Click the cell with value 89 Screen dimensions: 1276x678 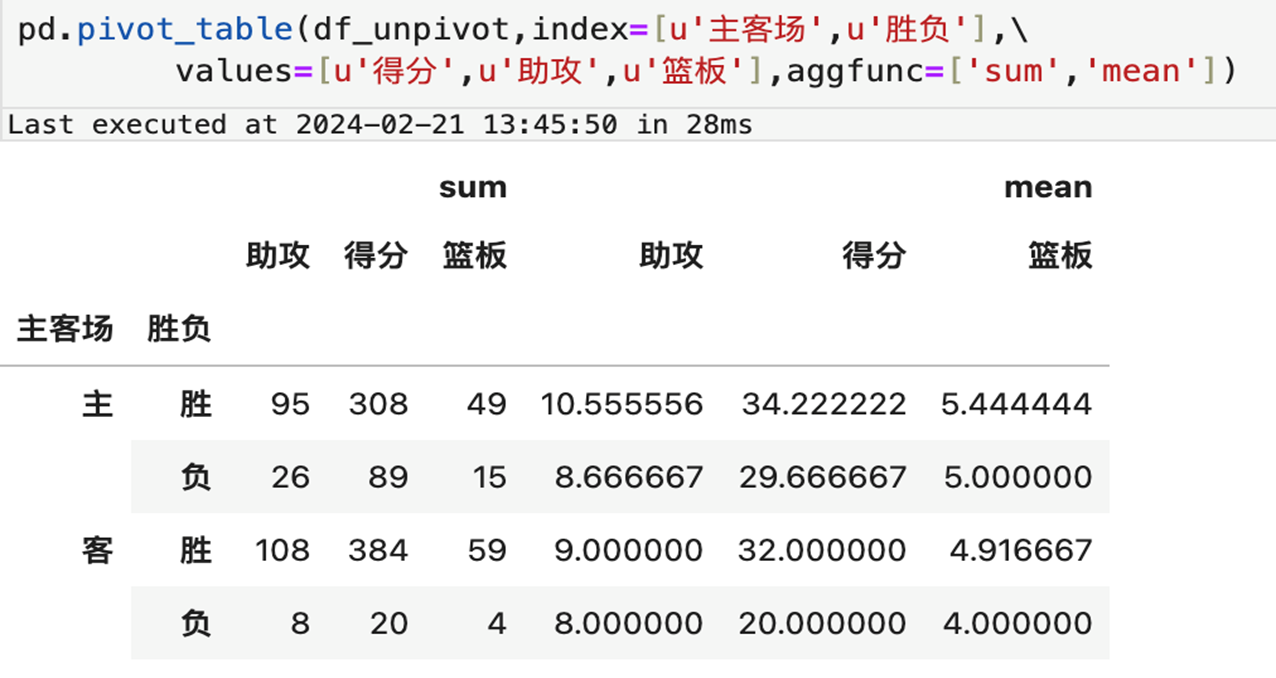pos(388,477)
